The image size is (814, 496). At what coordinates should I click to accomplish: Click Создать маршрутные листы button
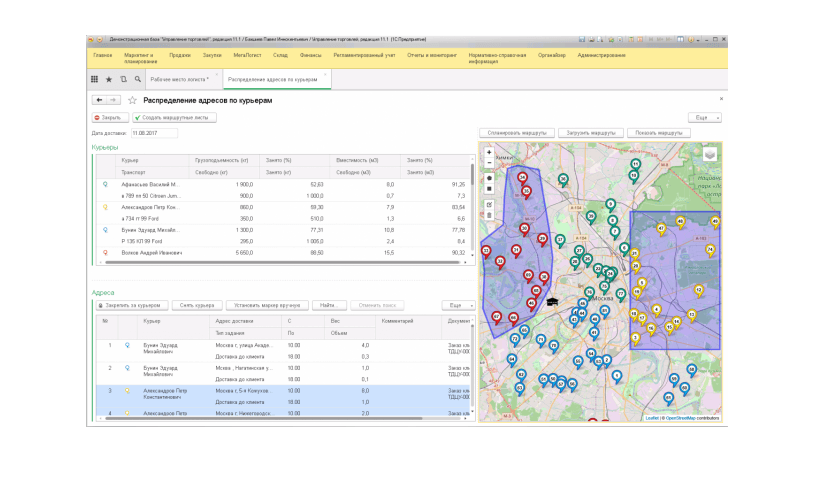coord(174,118)
